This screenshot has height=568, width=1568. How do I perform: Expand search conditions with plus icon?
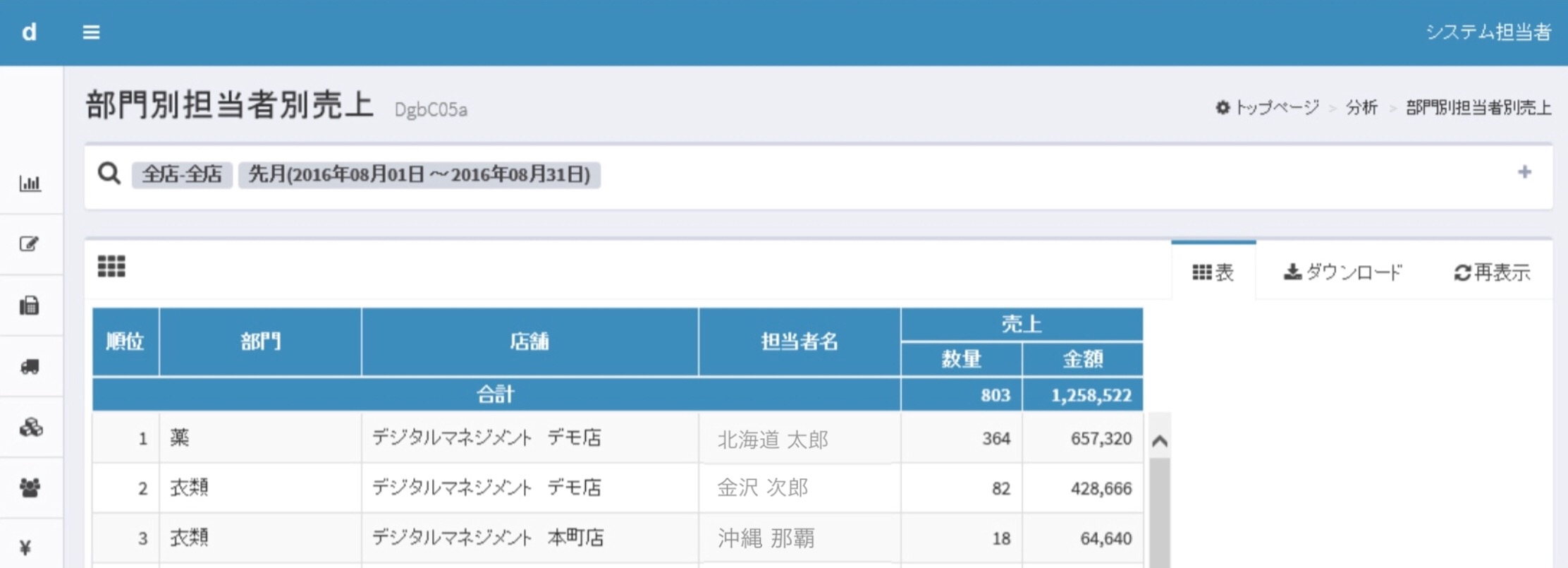(1524, 172)
